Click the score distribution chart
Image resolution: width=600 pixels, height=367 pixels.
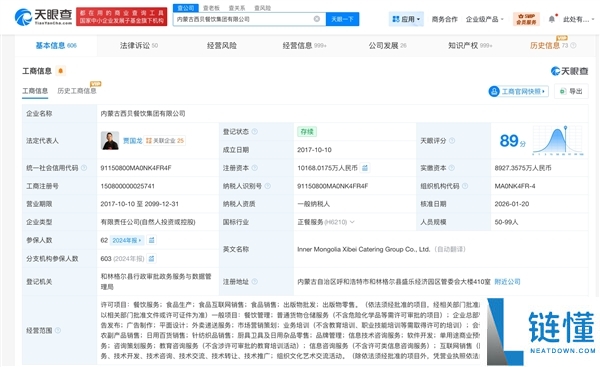tap(558, 140)
